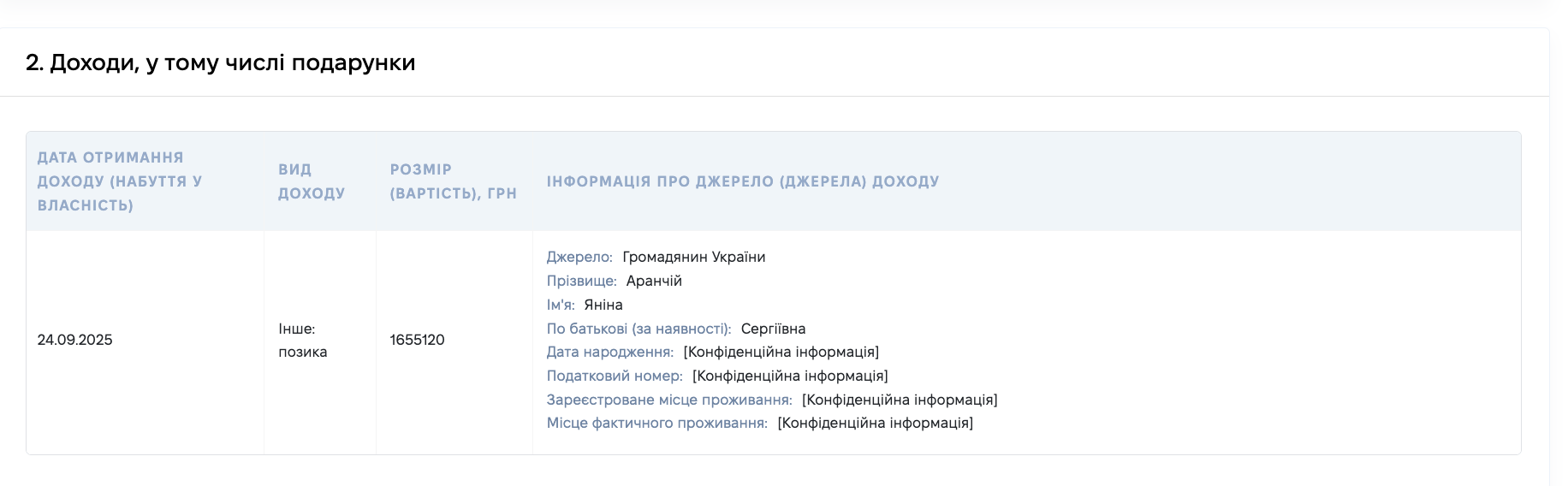Screen dimensions: 1568x486
Task: Select the date cell 24.09.2025
Action: coord(75,340)
